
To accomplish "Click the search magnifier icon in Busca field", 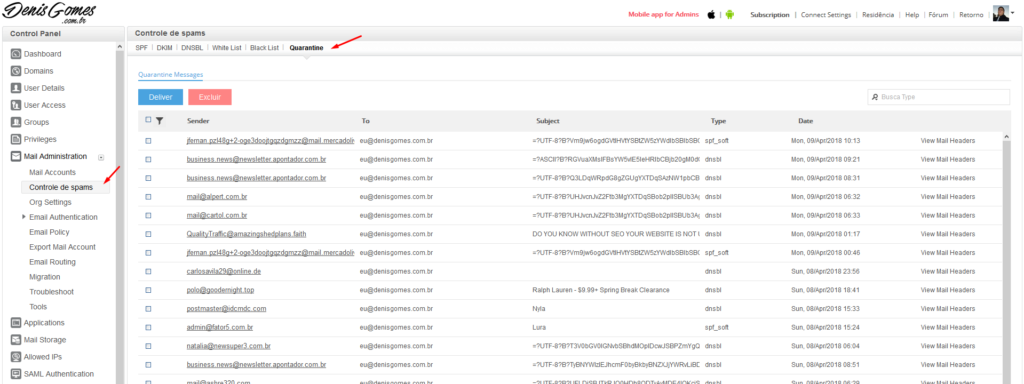I will point(875,97).
